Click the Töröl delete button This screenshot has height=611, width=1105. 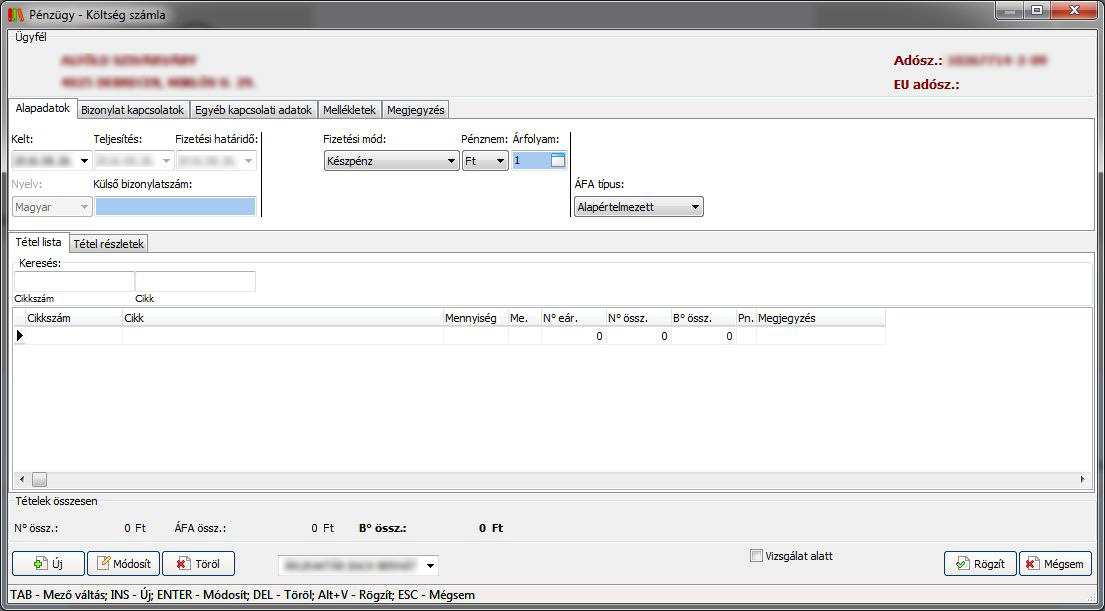(198, 564)
